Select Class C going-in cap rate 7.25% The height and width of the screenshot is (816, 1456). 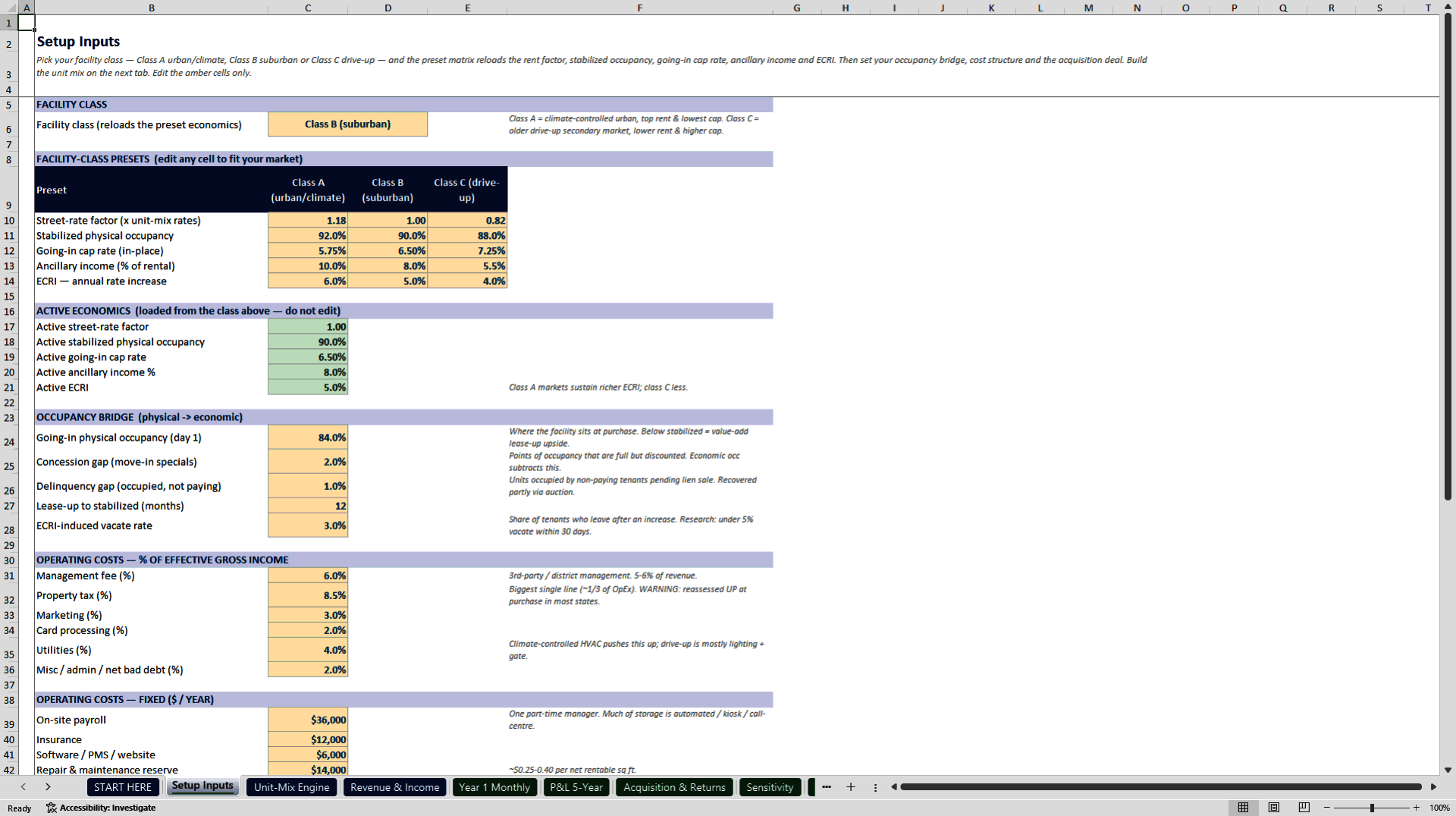[467, 251]
